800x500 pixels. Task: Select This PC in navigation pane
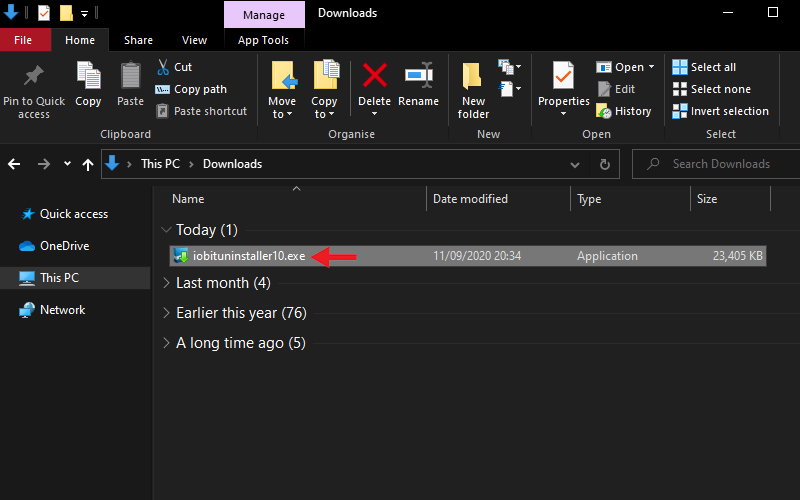75,278
